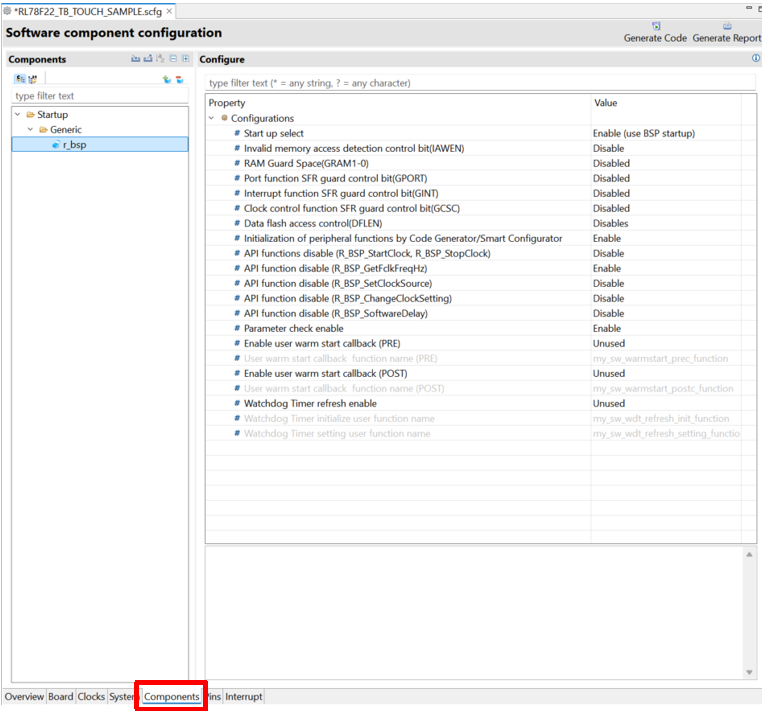Collapse the Startup tree node
762x711 pixels.
[x=17, y=115]
